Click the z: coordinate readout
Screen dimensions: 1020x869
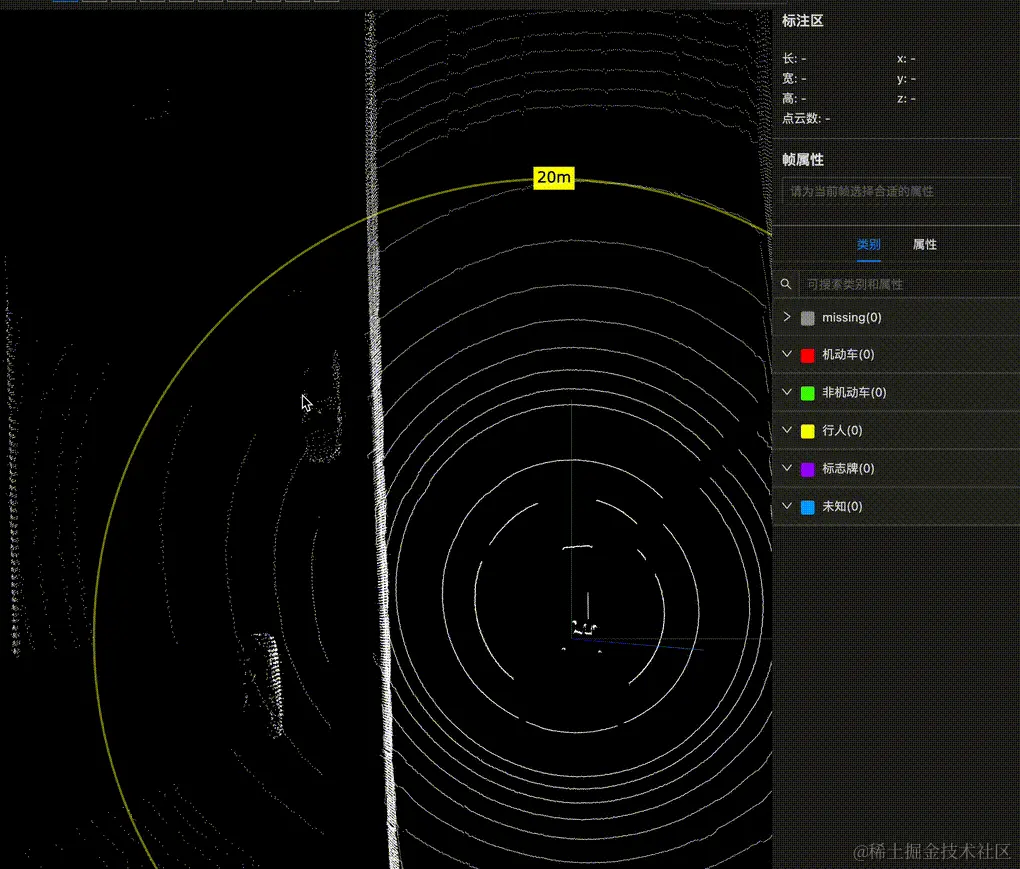[x=906, y=98]
